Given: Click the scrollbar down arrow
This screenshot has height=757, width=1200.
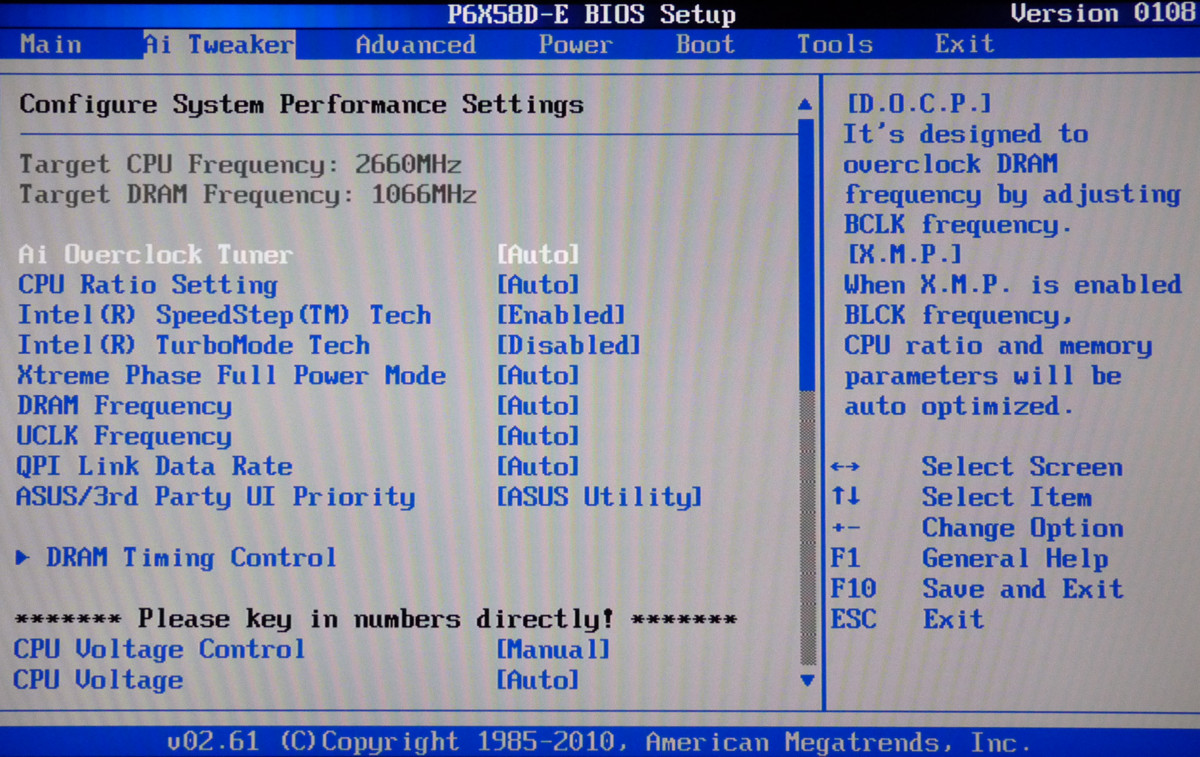Looking at the screenshot, I should point(807,680).
